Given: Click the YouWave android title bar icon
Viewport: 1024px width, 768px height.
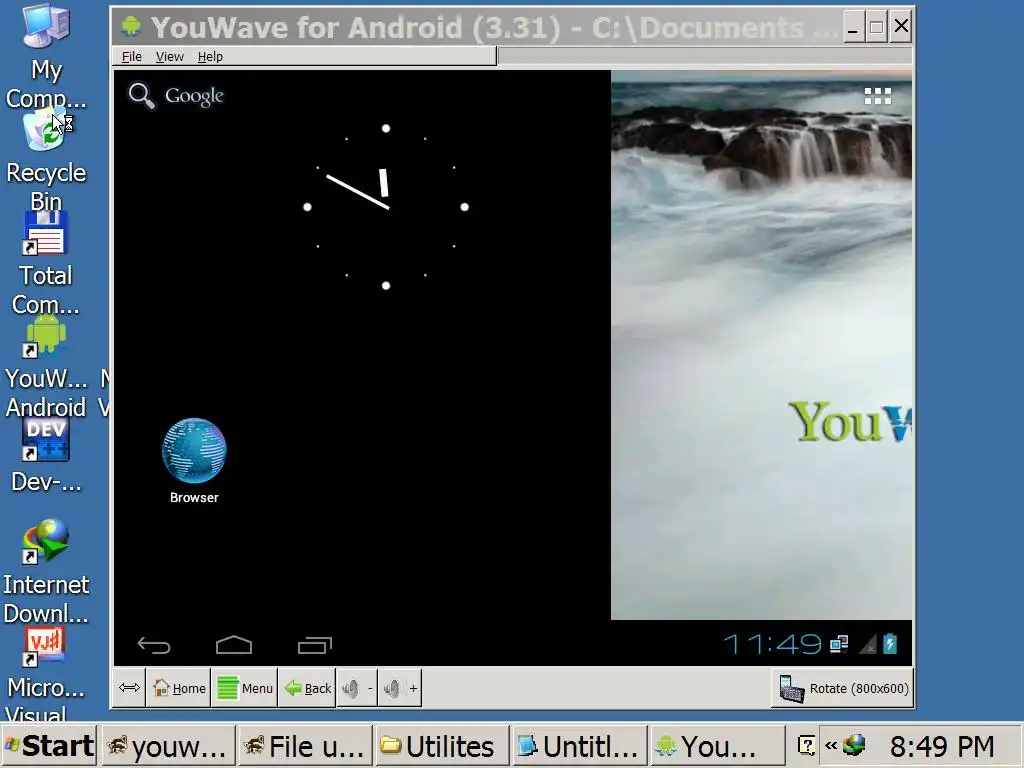Looking at the screenshot, I should click(x=131, y=26).
